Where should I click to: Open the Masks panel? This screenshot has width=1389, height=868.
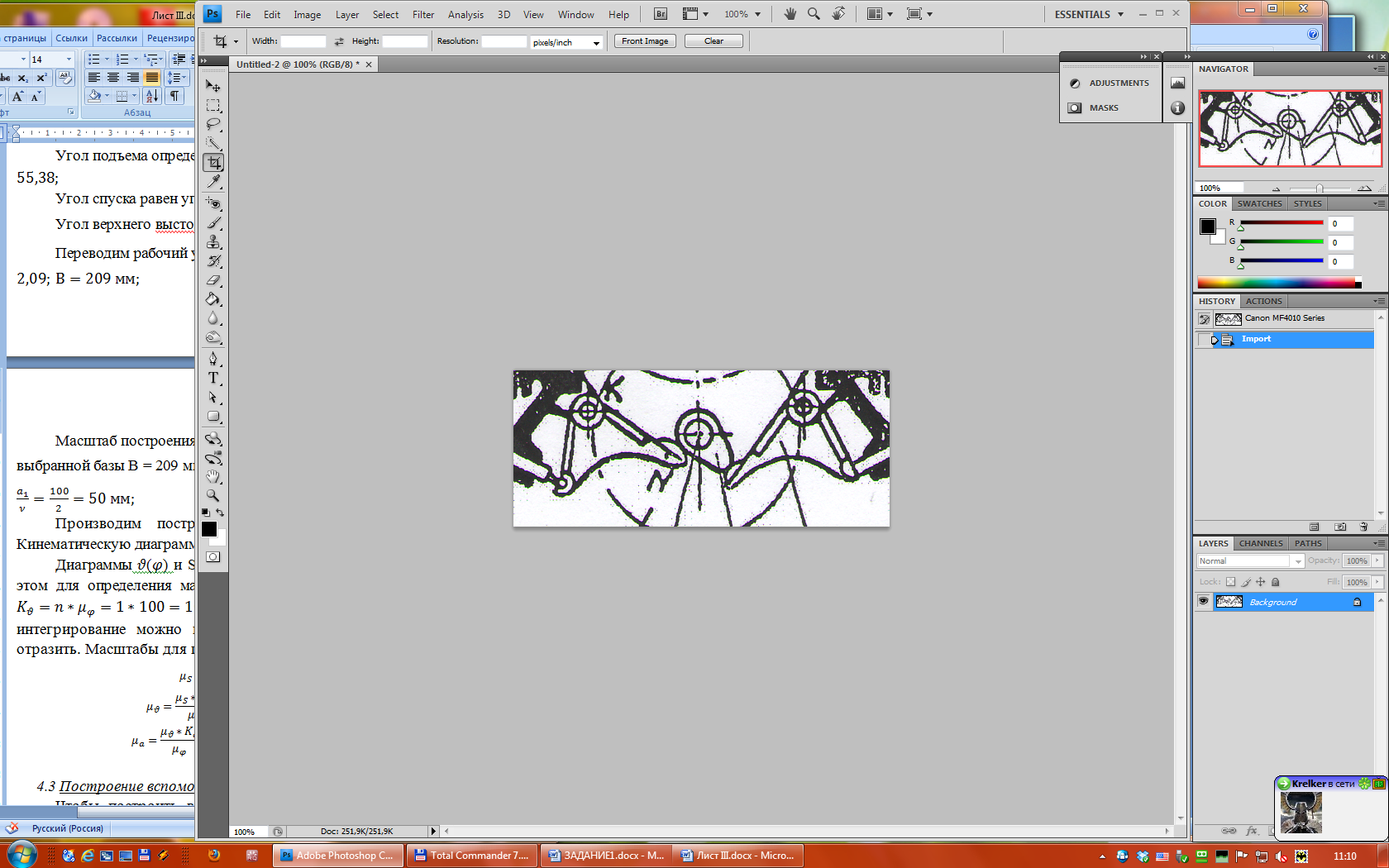tap(1094, 107)
